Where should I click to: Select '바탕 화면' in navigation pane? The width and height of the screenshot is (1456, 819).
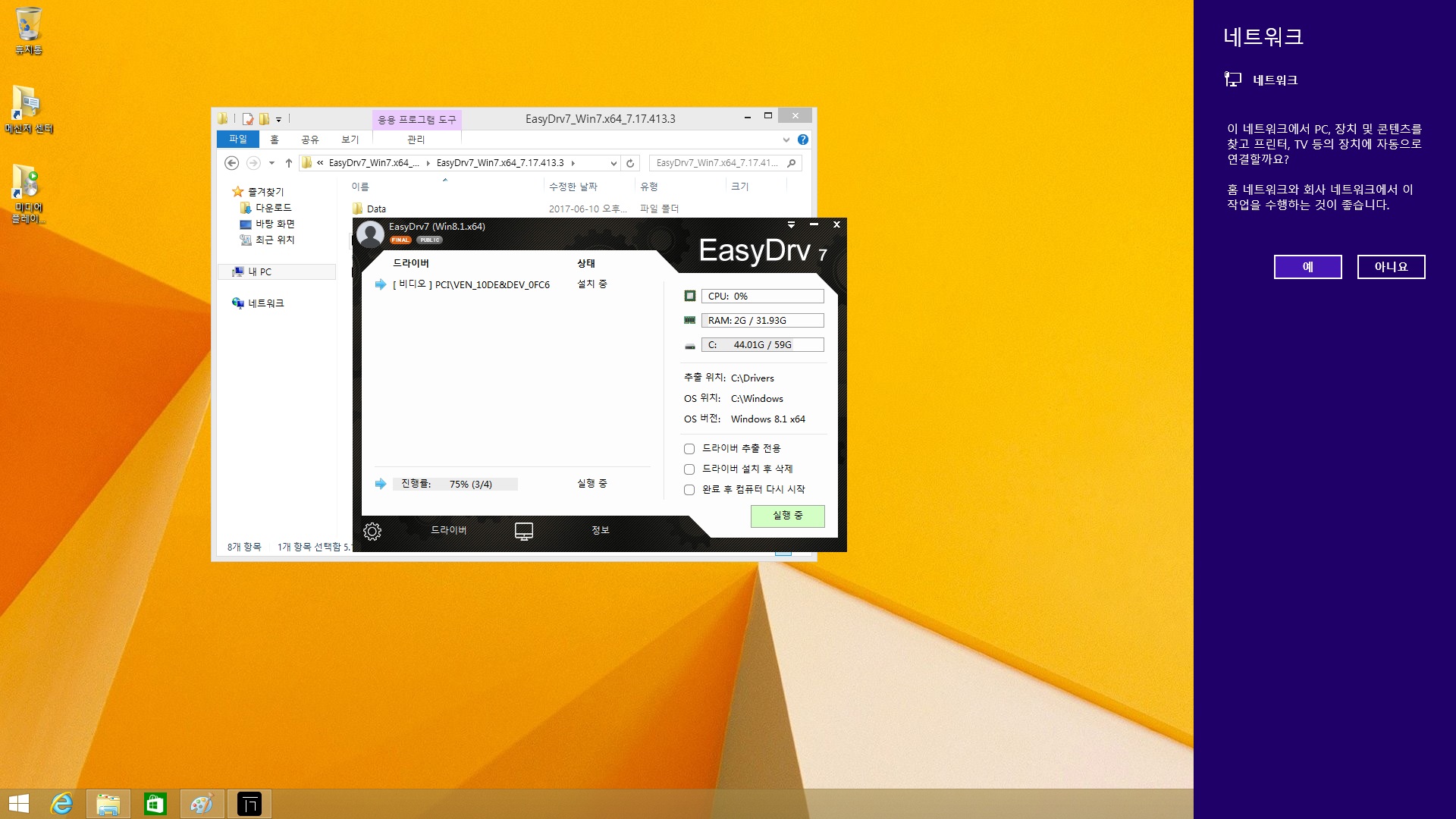275,224
